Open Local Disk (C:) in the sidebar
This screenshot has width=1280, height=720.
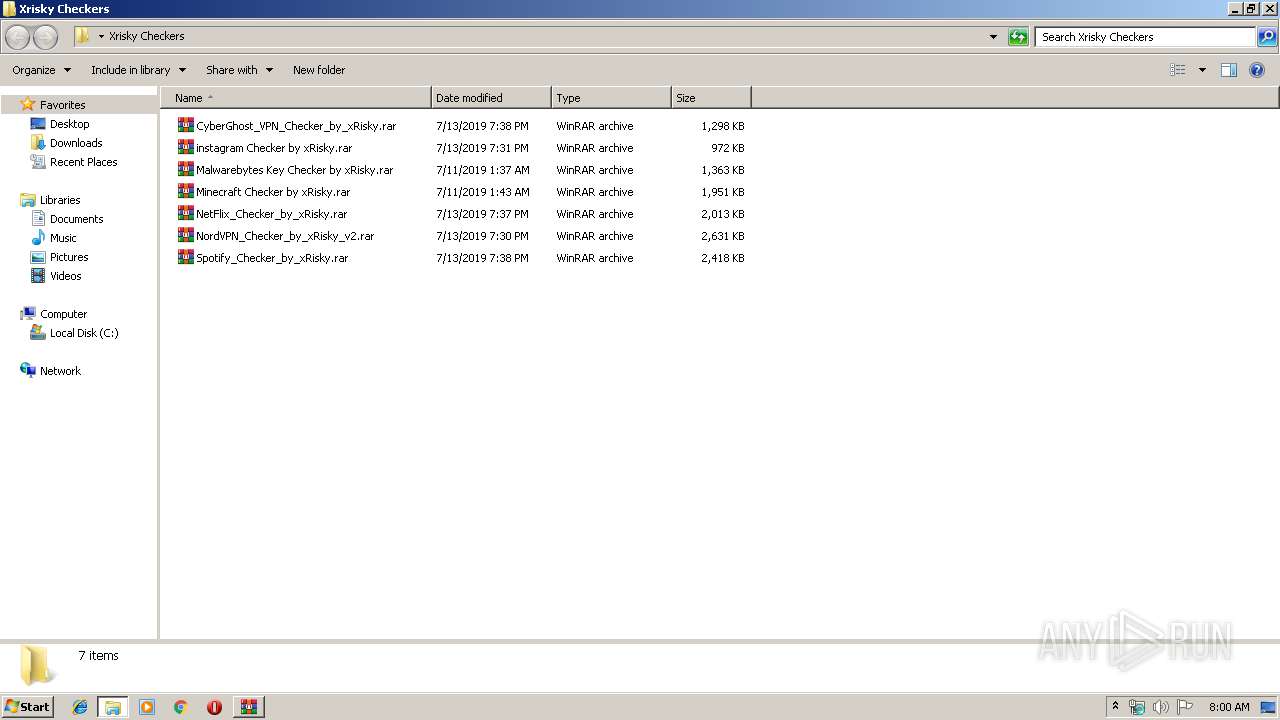click(84, 333)
